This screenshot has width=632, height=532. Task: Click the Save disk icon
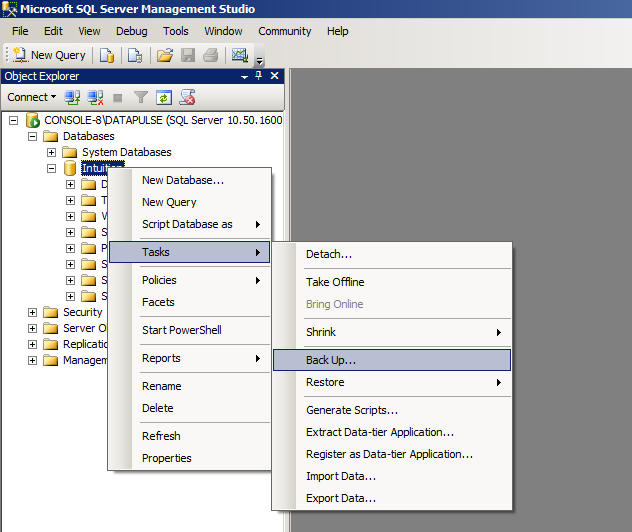coord(188,55)
